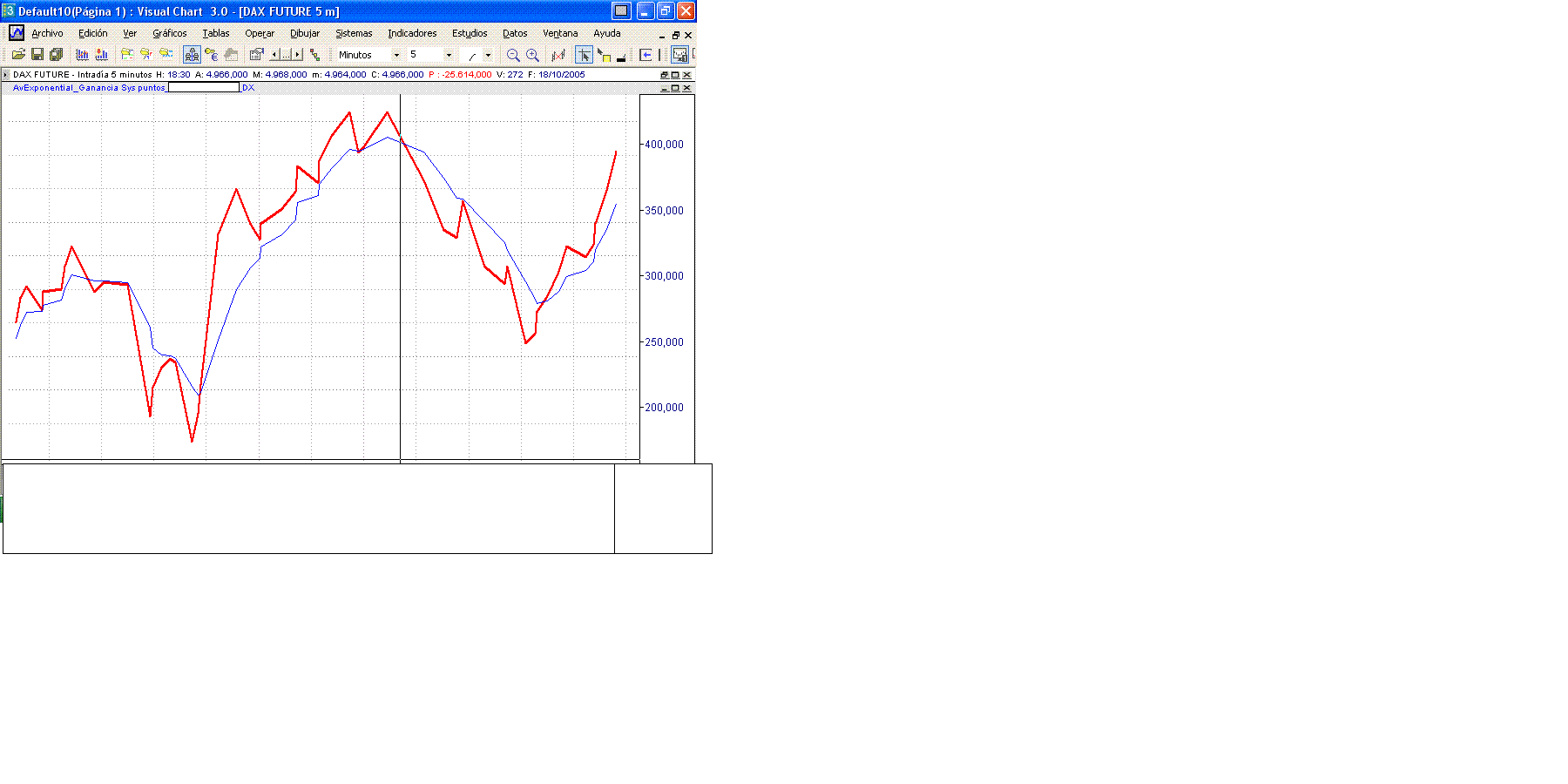
Task: Click the white field after Sys puntos
Action: (x=204, y=87)
